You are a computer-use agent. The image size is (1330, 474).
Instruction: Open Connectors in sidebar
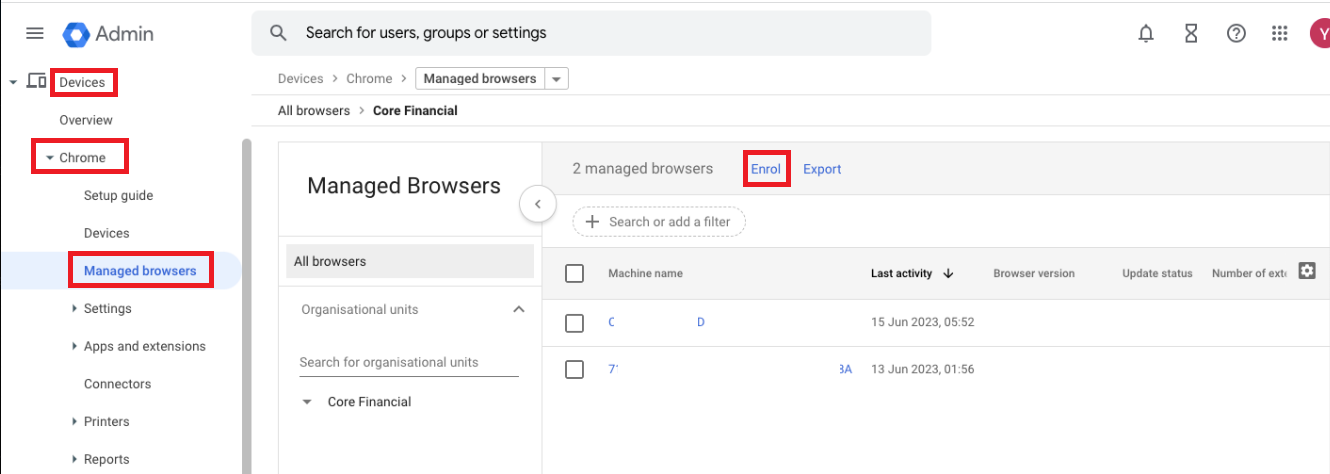coord(117,384)
